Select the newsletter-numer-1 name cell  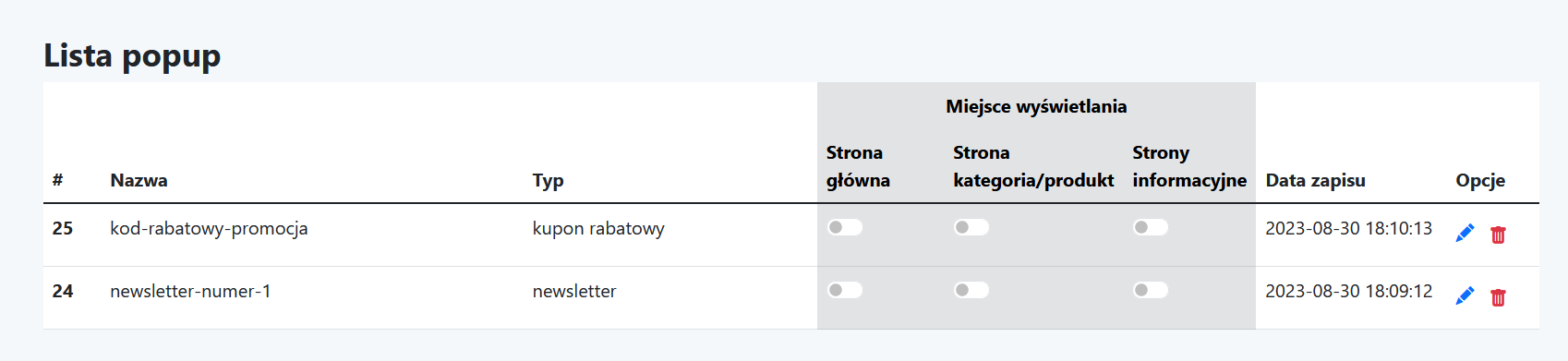click(x=190, y=291)
